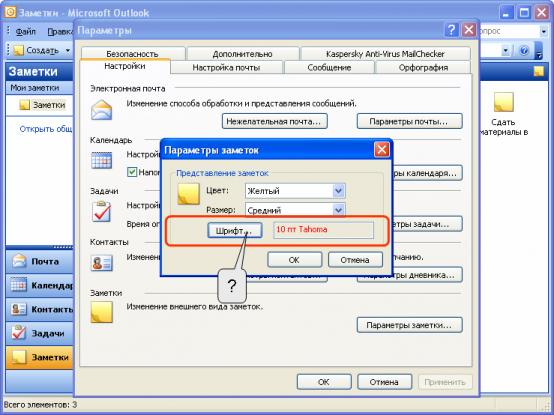Close the Параметры dialog with red X

pos(468,30)
